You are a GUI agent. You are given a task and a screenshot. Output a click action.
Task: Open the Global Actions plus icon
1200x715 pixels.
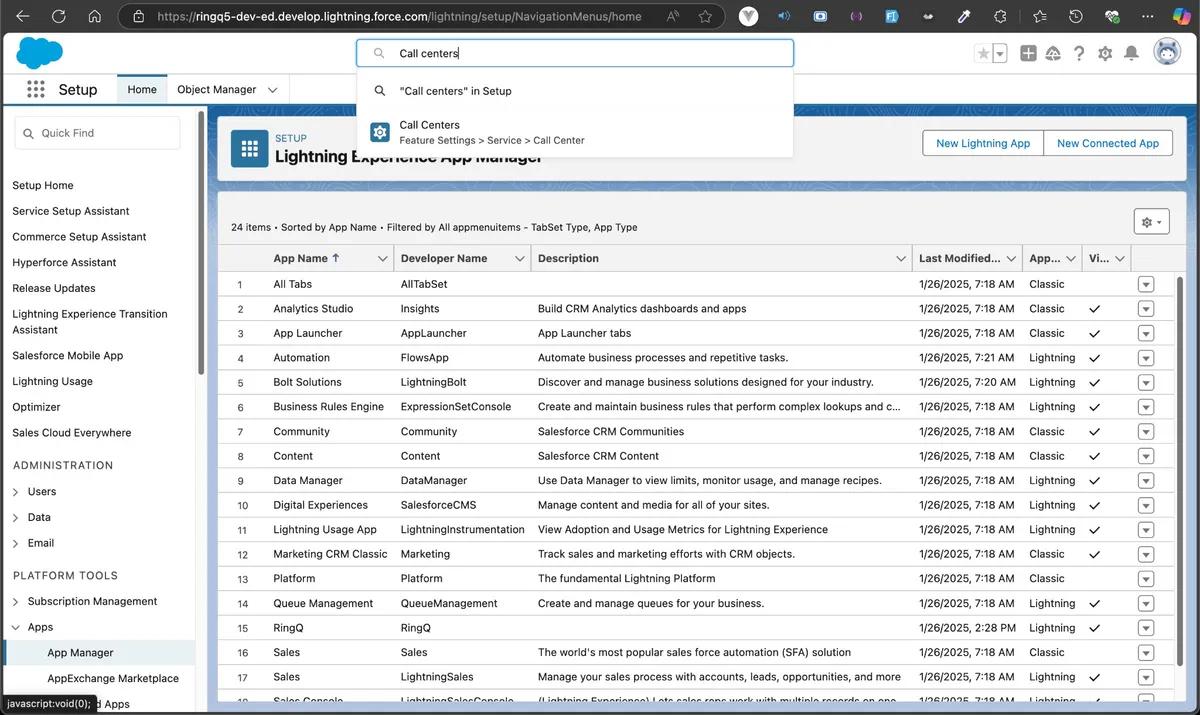[x=1028, y=54]
